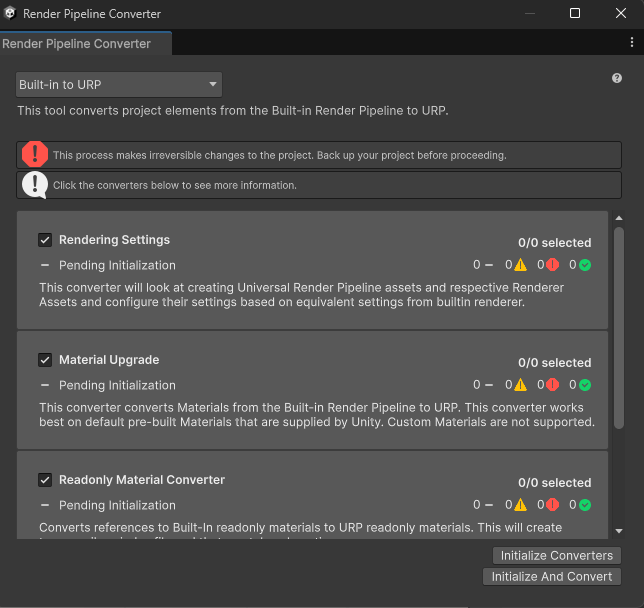The height and width of the screenshot is (608, 644).
Task: Open the Built-in to URP dropdown
Action: click(119, 85)
